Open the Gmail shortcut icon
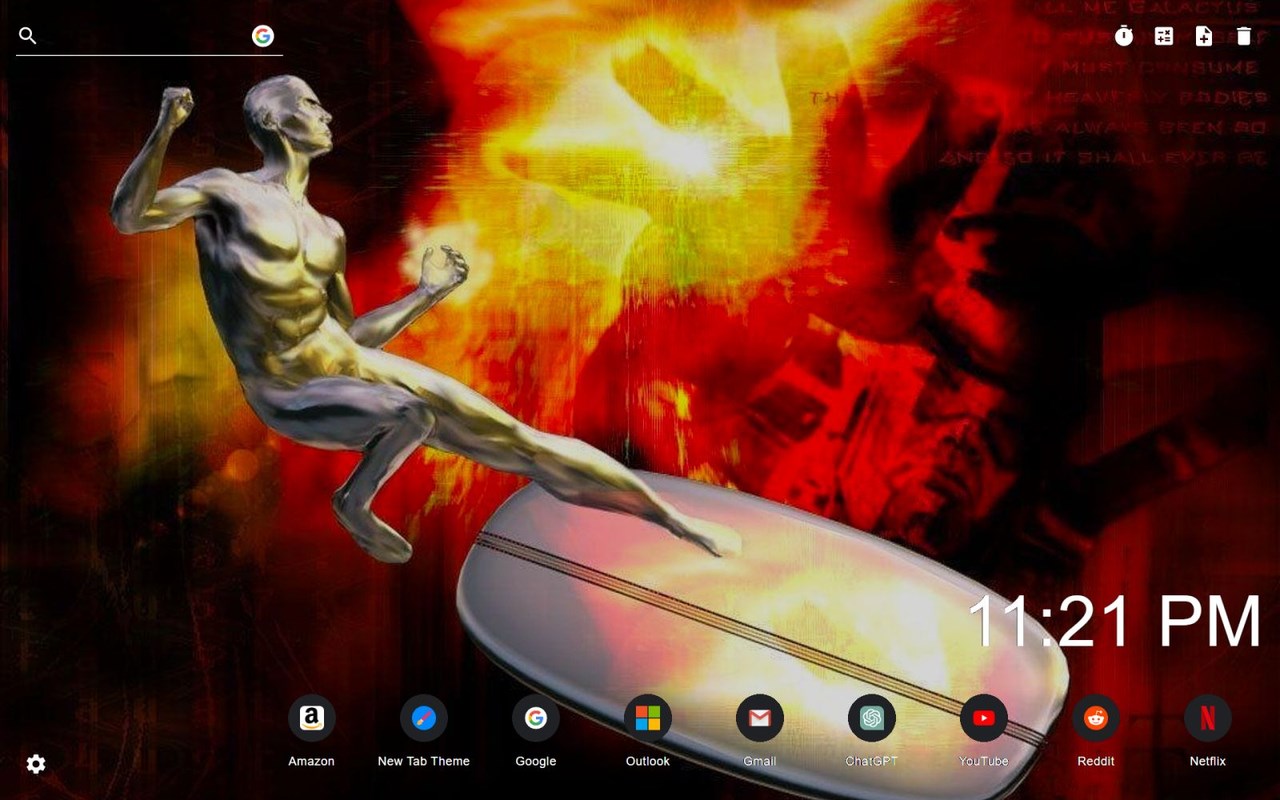Screen dimensions: 1280x800 [760, 718]
